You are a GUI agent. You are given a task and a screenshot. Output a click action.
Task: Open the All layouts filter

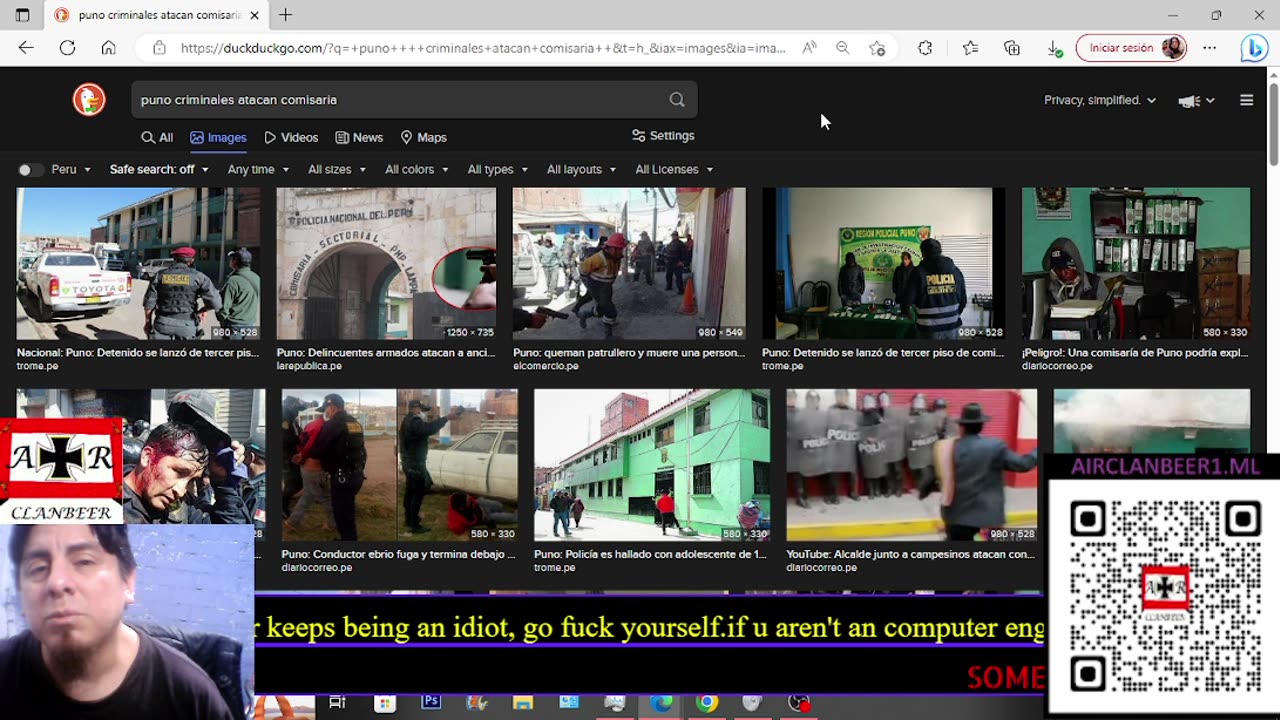click(581, 170)
